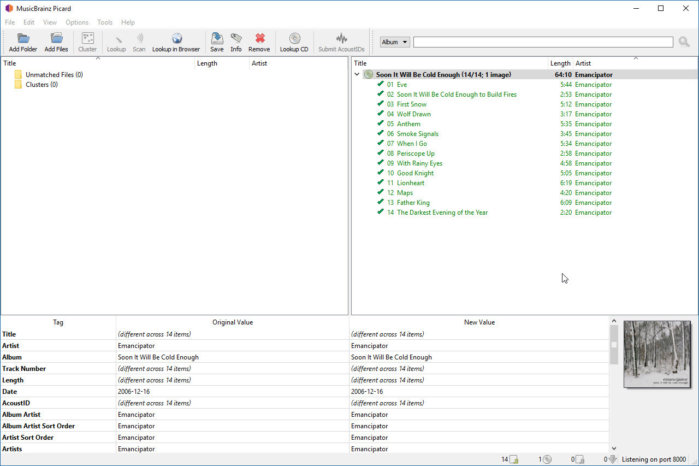Click in the search text field
The height and width of the screenshot is (466, 699).
543,42
